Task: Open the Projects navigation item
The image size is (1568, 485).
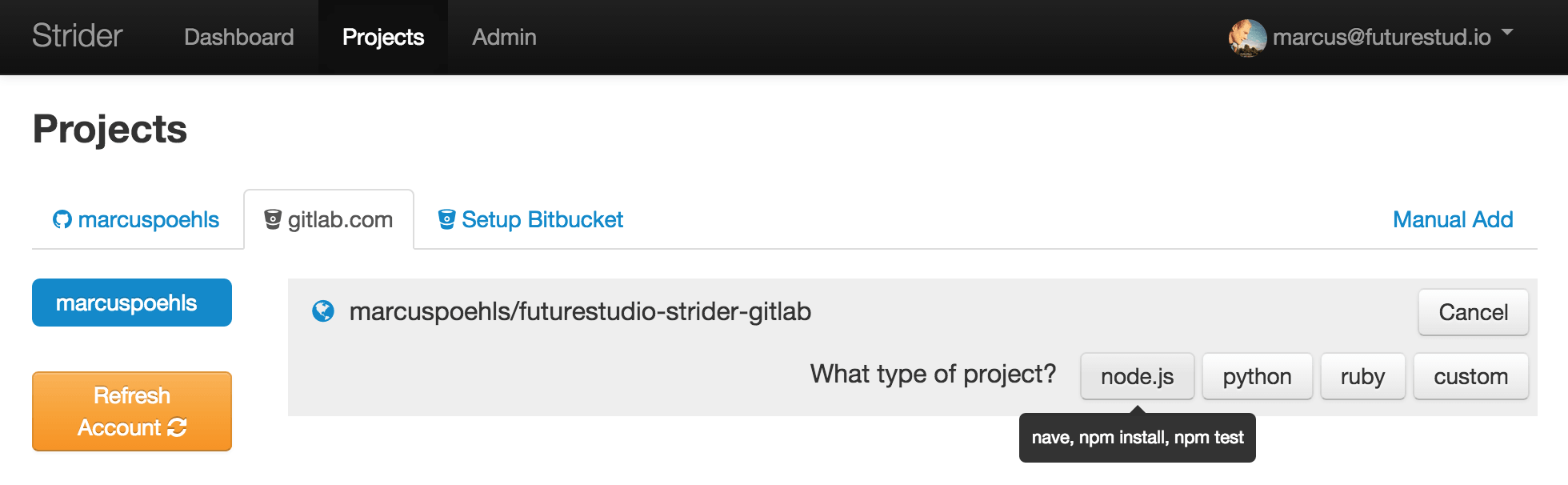Action: pyautogui.click(x=383, y=37)
